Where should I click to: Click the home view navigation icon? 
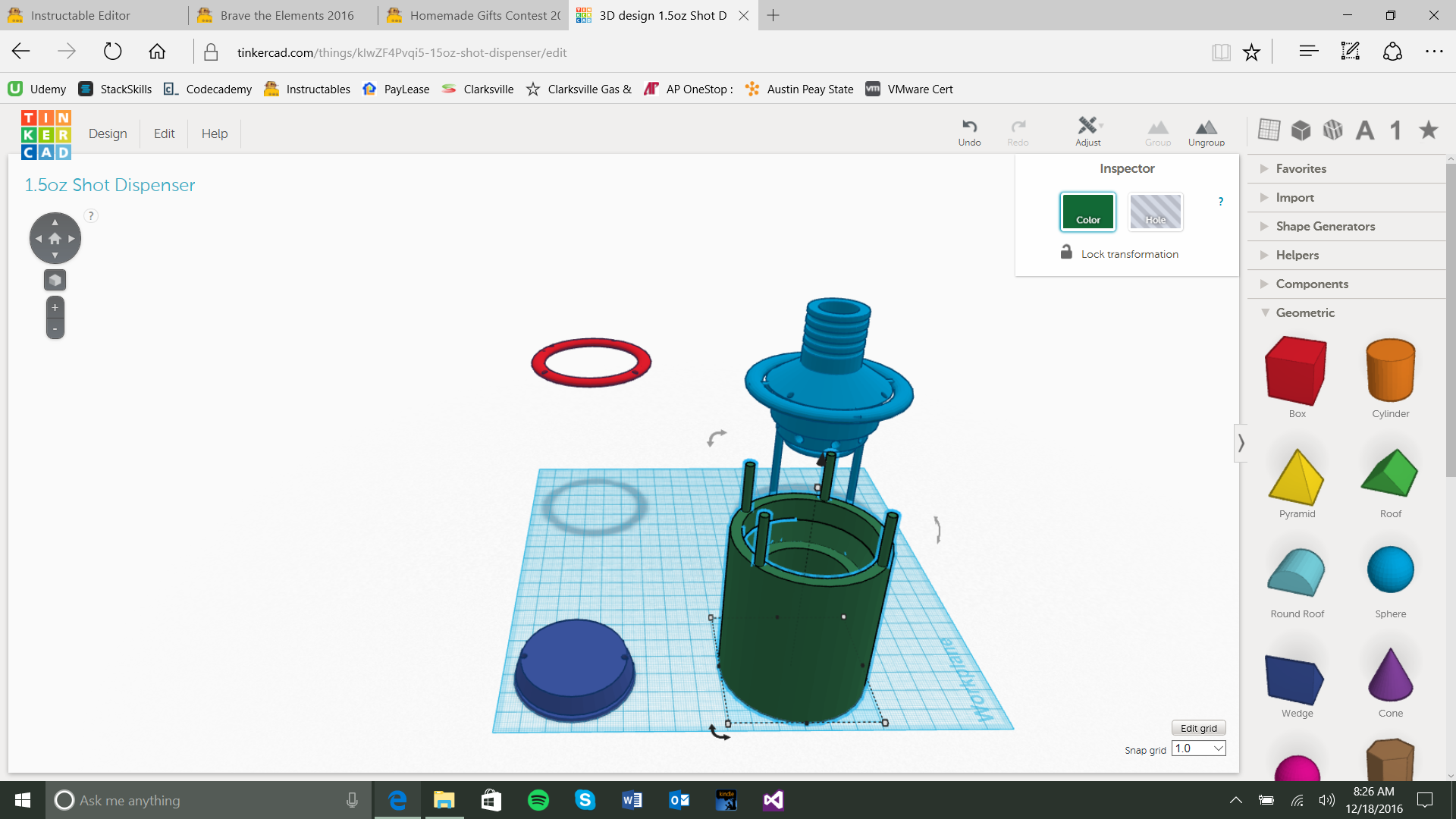(55, 239)
